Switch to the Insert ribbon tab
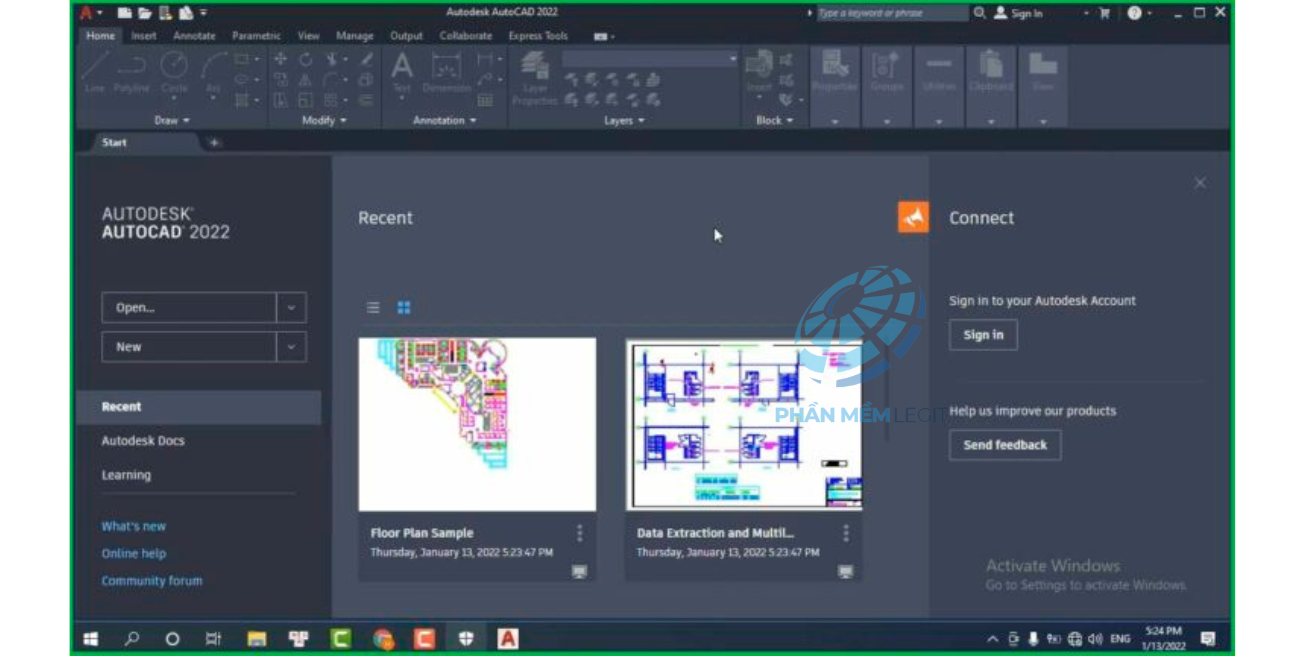Image resolution: width=1305 pixels, height=656 pixels. [144, 36]
